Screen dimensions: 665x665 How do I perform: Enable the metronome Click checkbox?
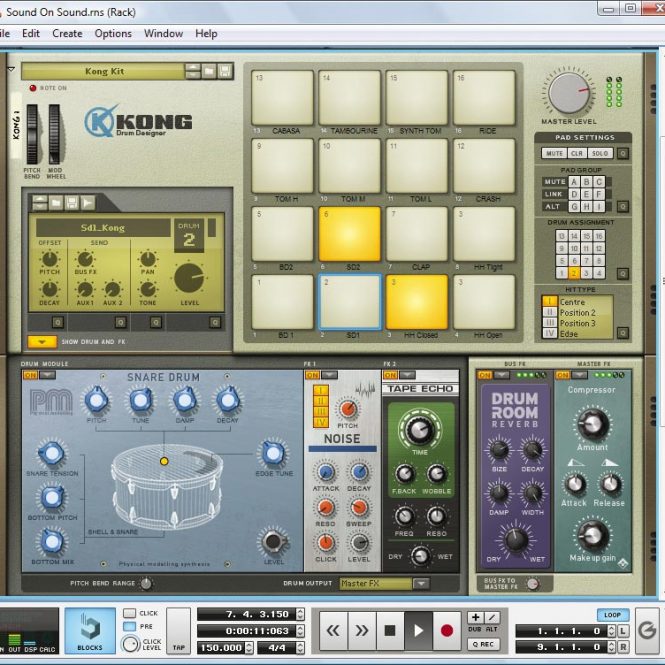(x=129, y=613)
